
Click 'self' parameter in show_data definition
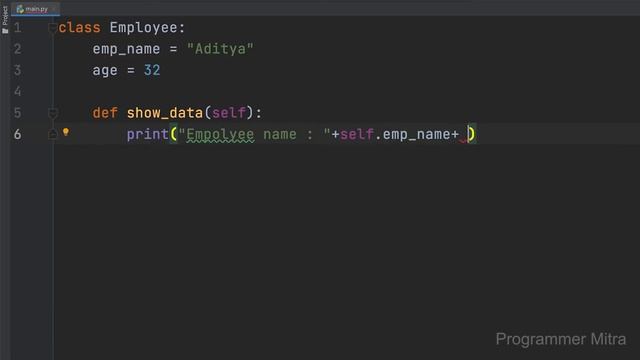[x=229, y=113]
